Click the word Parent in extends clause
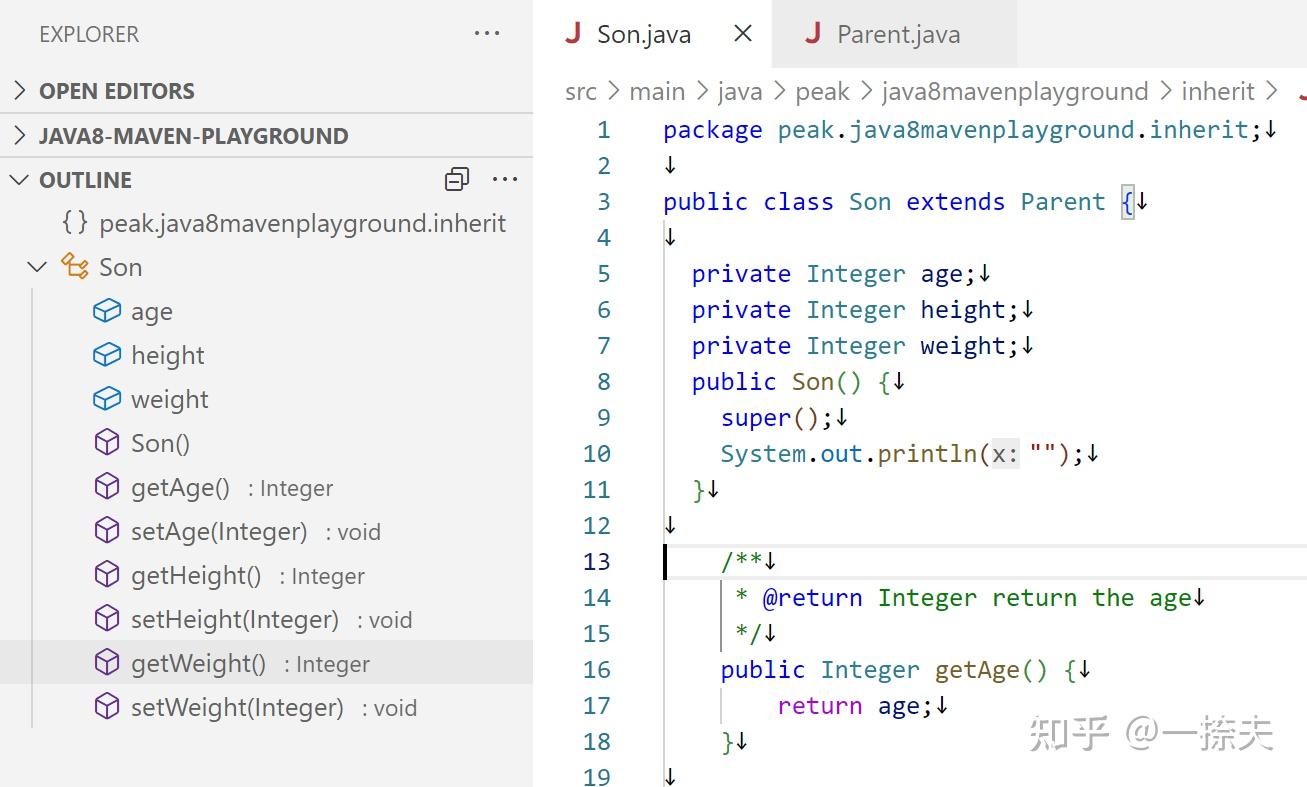 point(1063,202)
